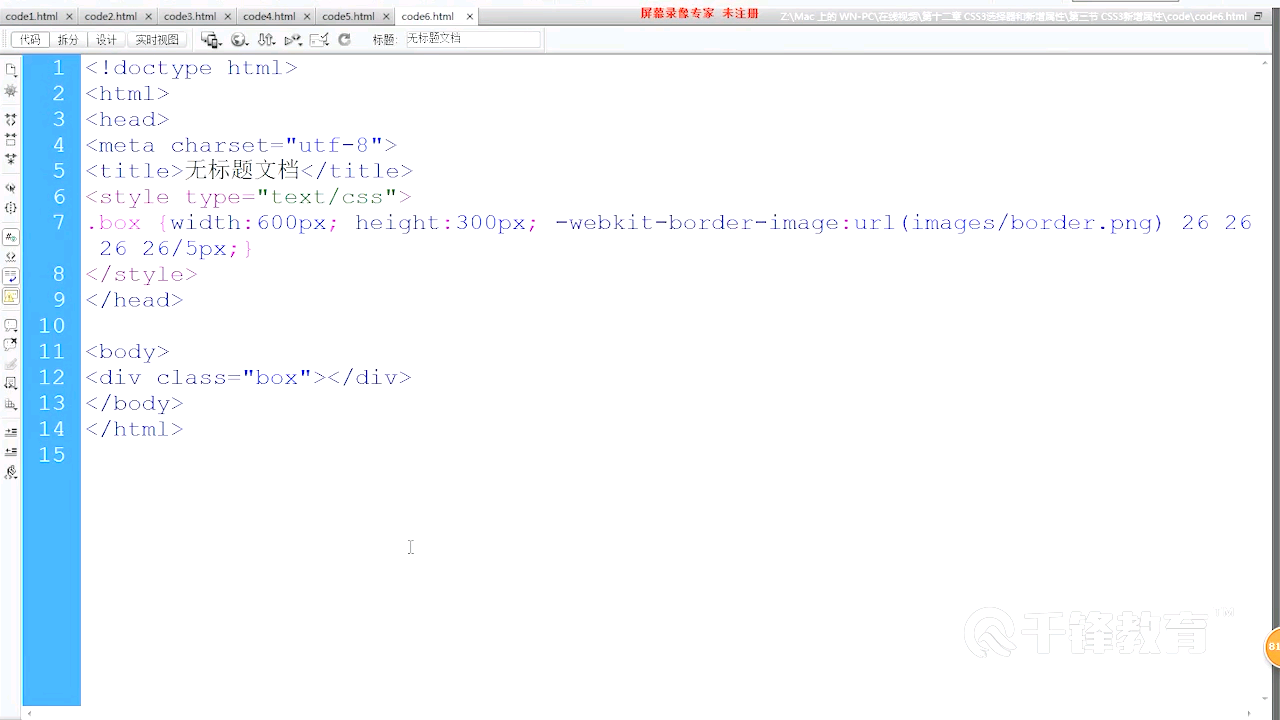Click the meta charset="utf-8" line

tap(241, 145)
